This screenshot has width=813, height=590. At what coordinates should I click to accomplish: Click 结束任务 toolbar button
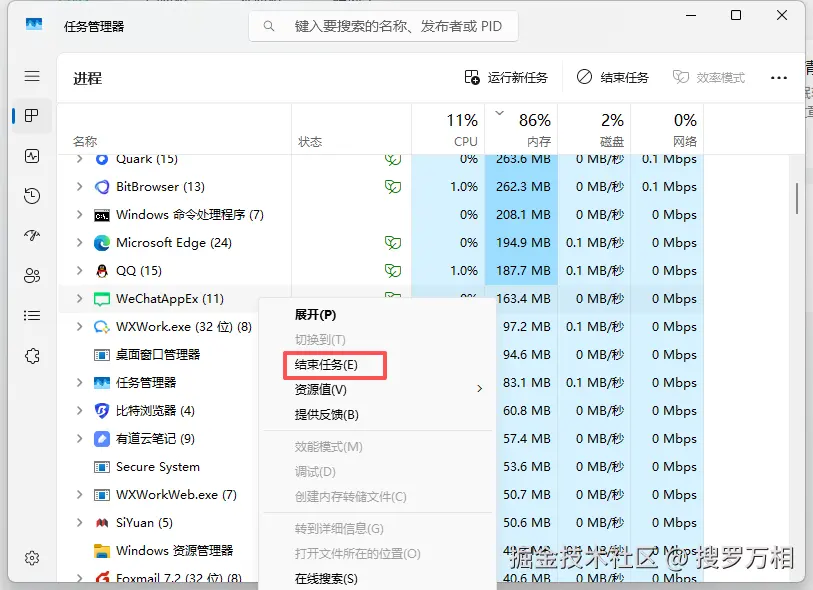(612, 78)
